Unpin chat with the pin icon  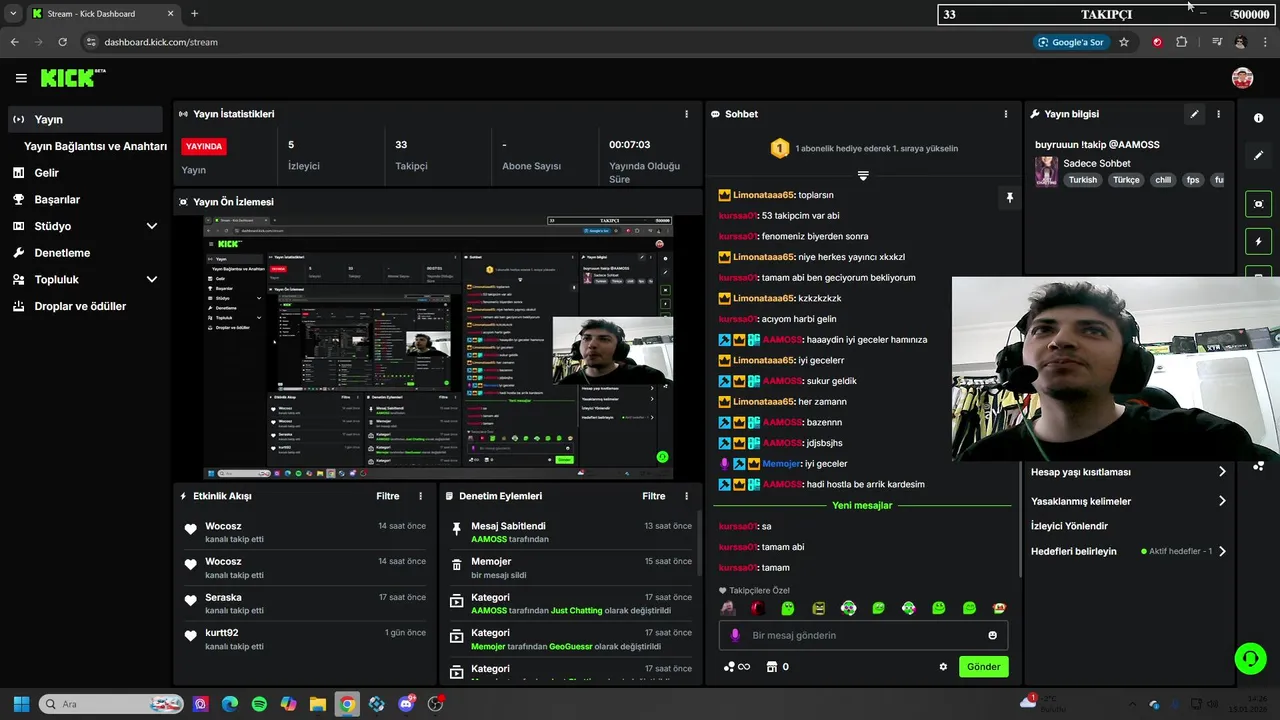(x=1009, y=198)
